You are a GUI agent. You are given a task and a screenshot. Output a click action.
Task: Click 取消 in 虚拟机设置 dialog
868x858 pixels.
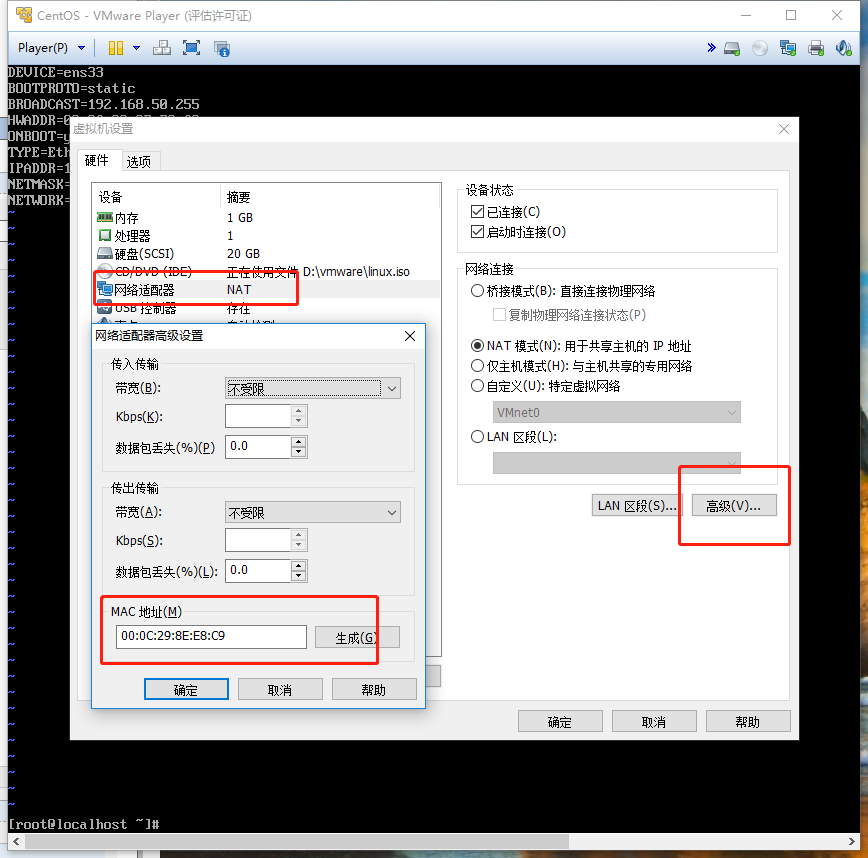pos(654,721)
